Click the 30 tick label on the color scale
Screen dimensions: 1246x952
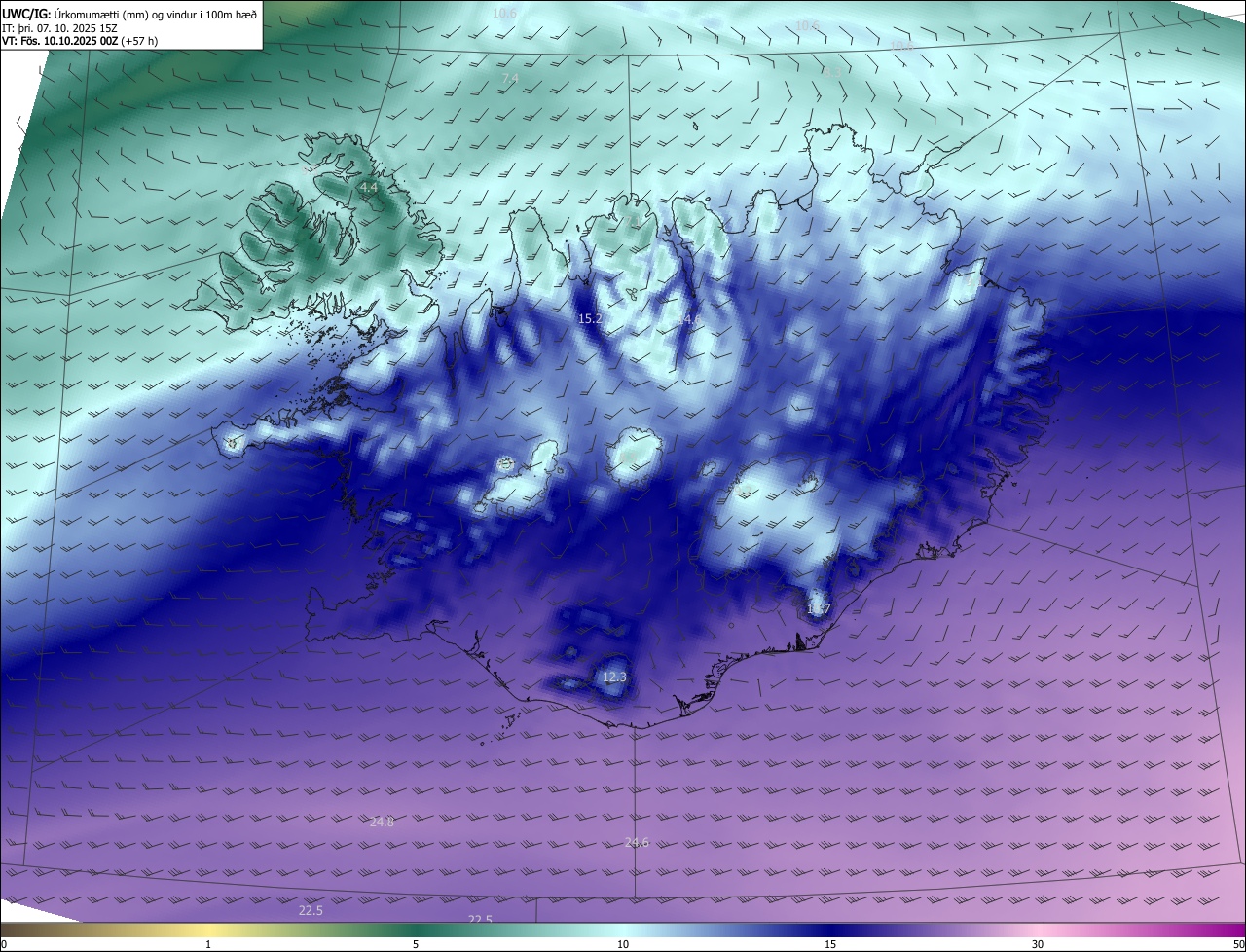(x=1038, y=945)
